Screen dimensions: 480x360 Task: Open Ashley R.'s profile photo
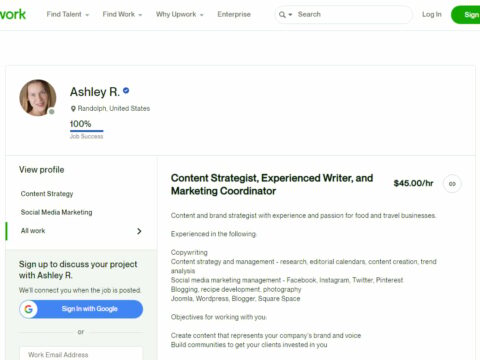(x=37, y=98)
